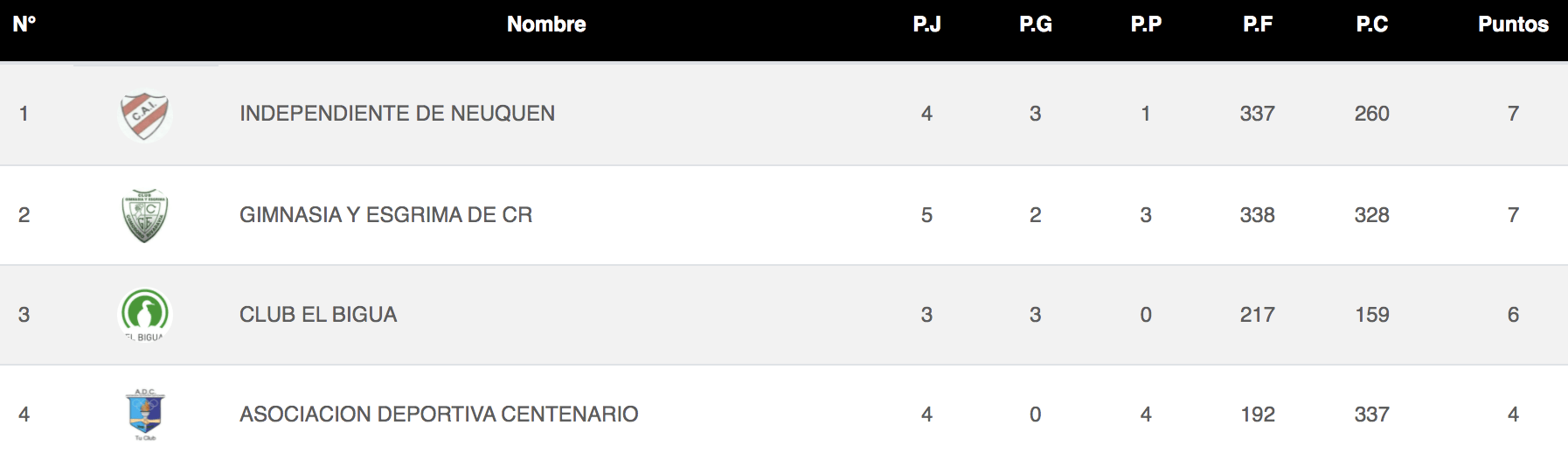Select CLUB EL BIGUA team name
Screen dimensions: 1568x474
coord(318,315)
